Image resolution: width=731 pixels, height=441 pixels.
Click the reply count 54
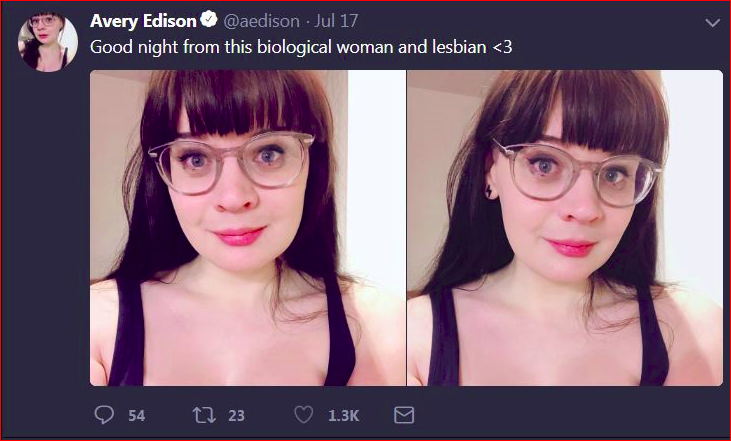[x=137, y=415]
